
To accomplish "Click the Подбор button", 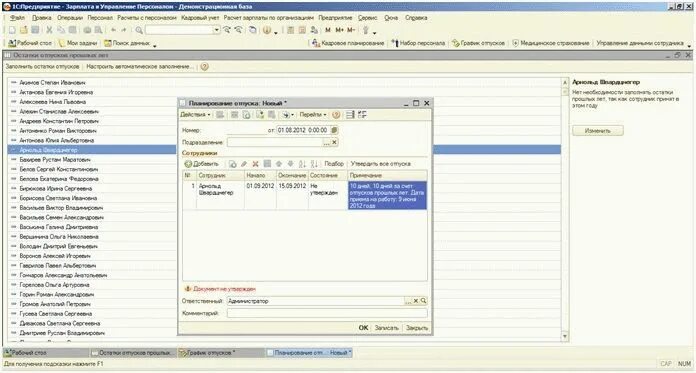I will [334, 164].
